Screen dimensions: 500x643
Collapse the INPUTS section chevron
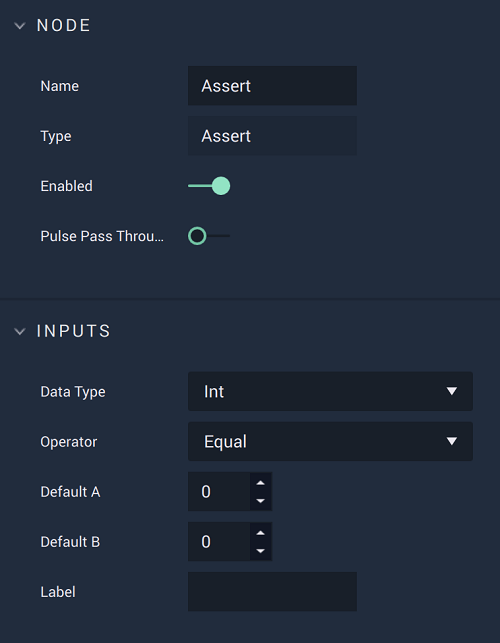[x=20, y=331]
